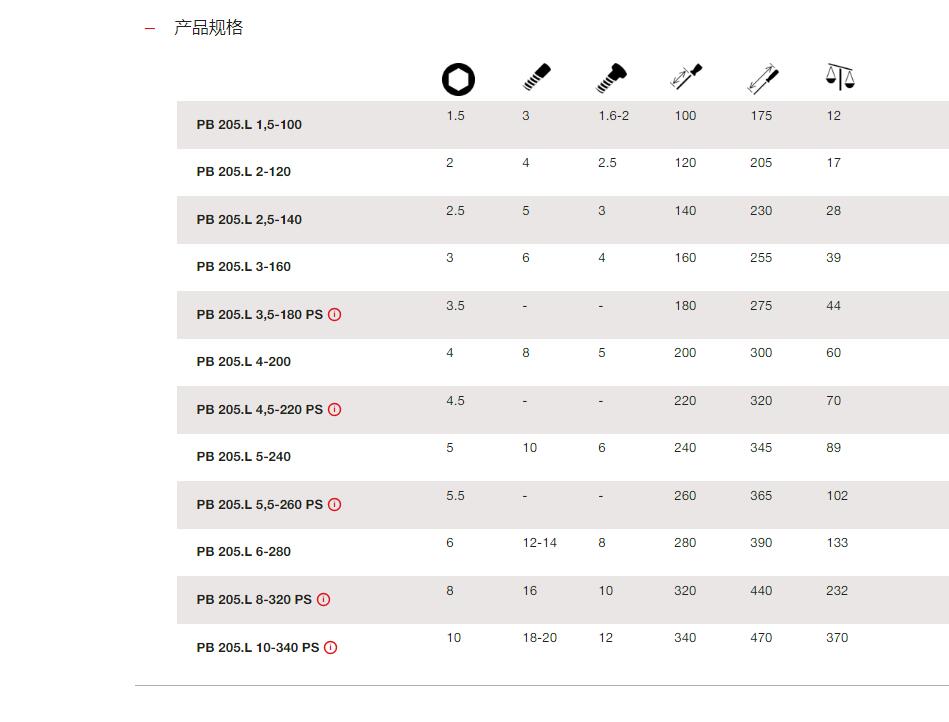Click the socket head cap screw icon

pos(611,78)
